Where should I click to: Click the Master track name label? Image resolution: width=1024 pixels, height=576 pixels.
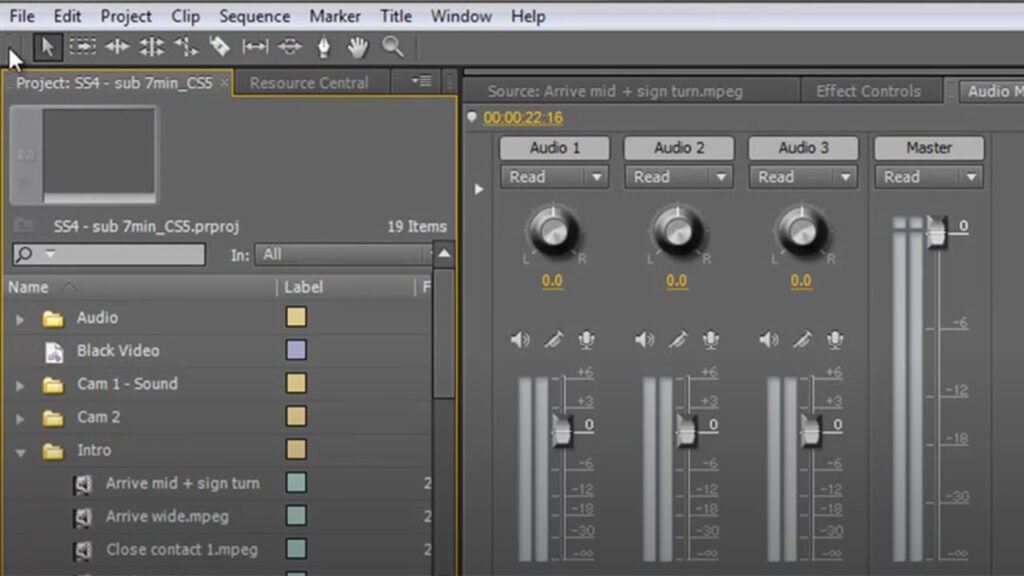pos(929,148)
